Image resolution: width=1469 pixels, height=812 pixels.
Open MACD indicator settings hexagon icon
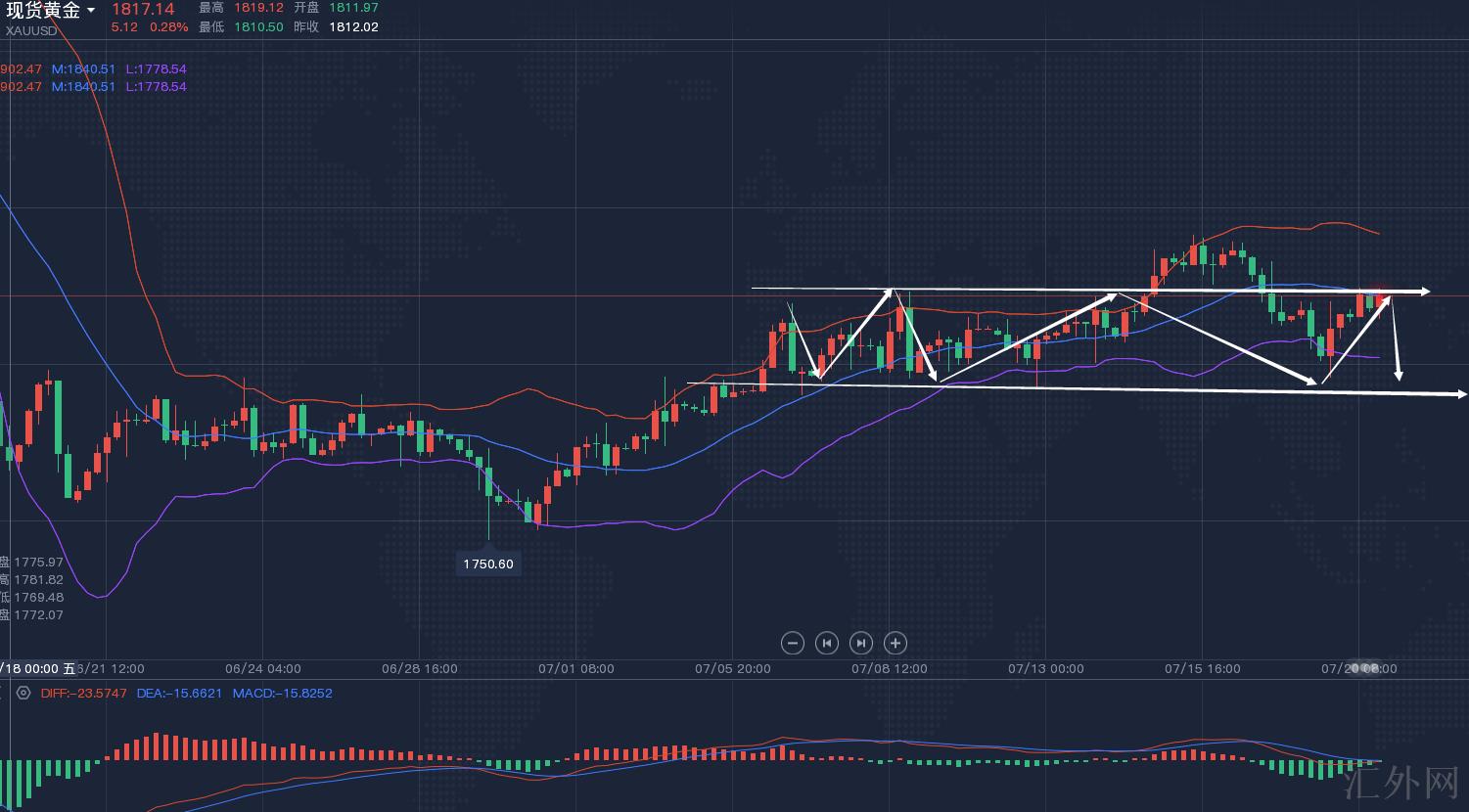23,693
